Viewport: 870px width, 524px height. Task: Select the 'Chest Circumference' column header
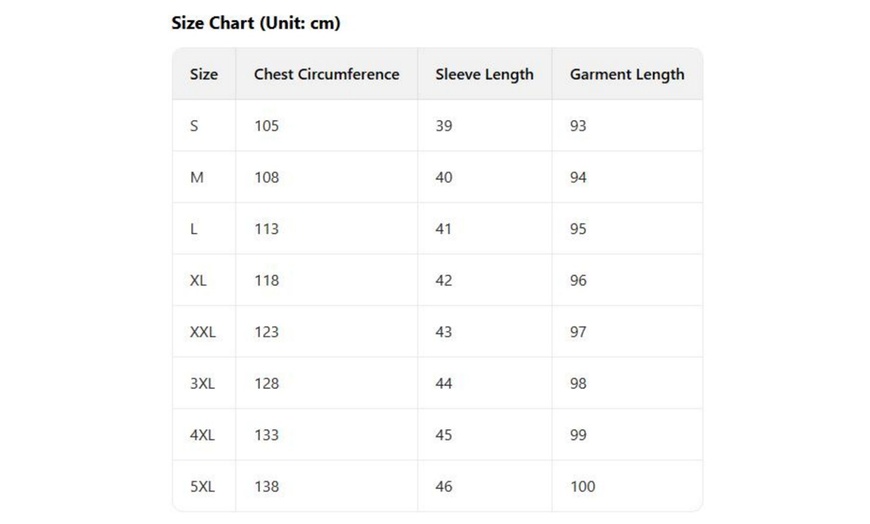tap(326, 74)
